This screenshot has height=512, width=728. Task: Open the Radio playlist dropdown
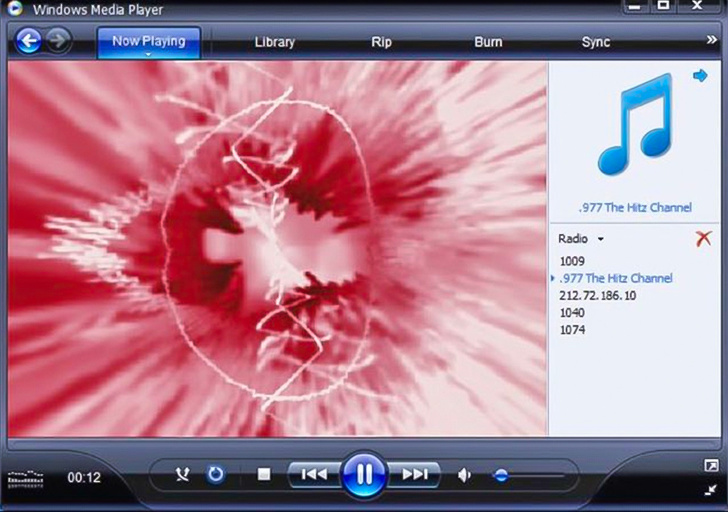(600, 240)
